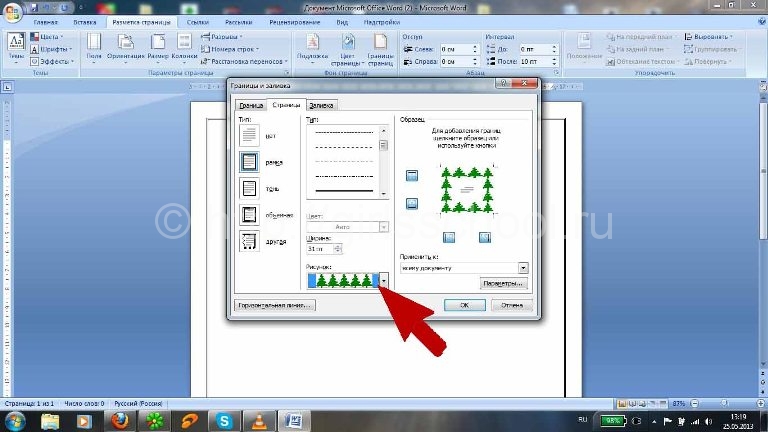Click the OK button

[464, 305]
